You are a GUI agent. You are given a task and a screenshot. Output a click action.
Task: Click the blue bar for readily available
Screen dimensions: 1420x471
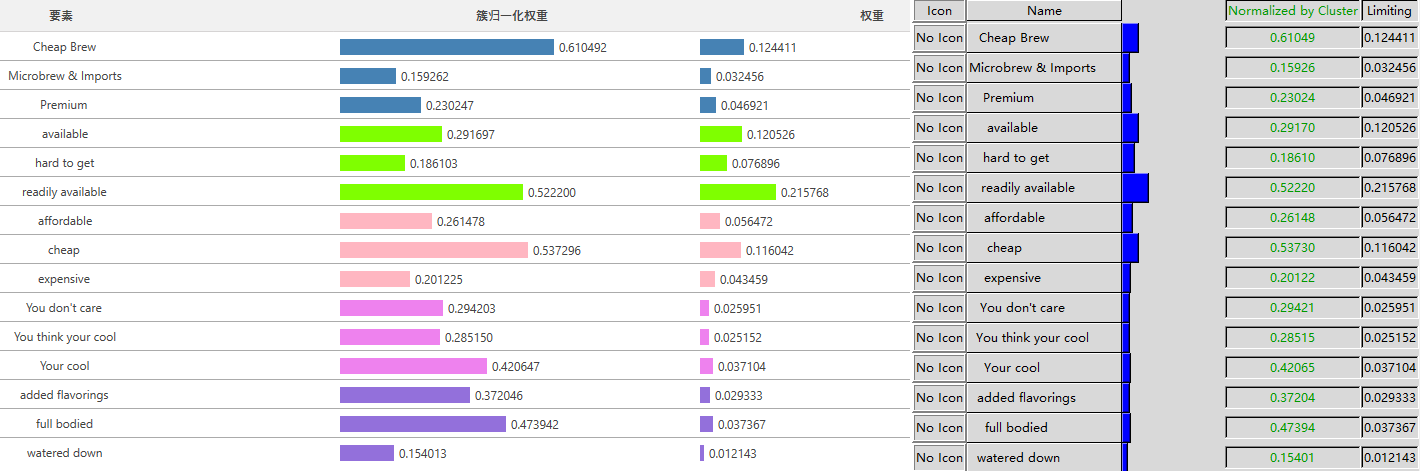coord(1135,188)
